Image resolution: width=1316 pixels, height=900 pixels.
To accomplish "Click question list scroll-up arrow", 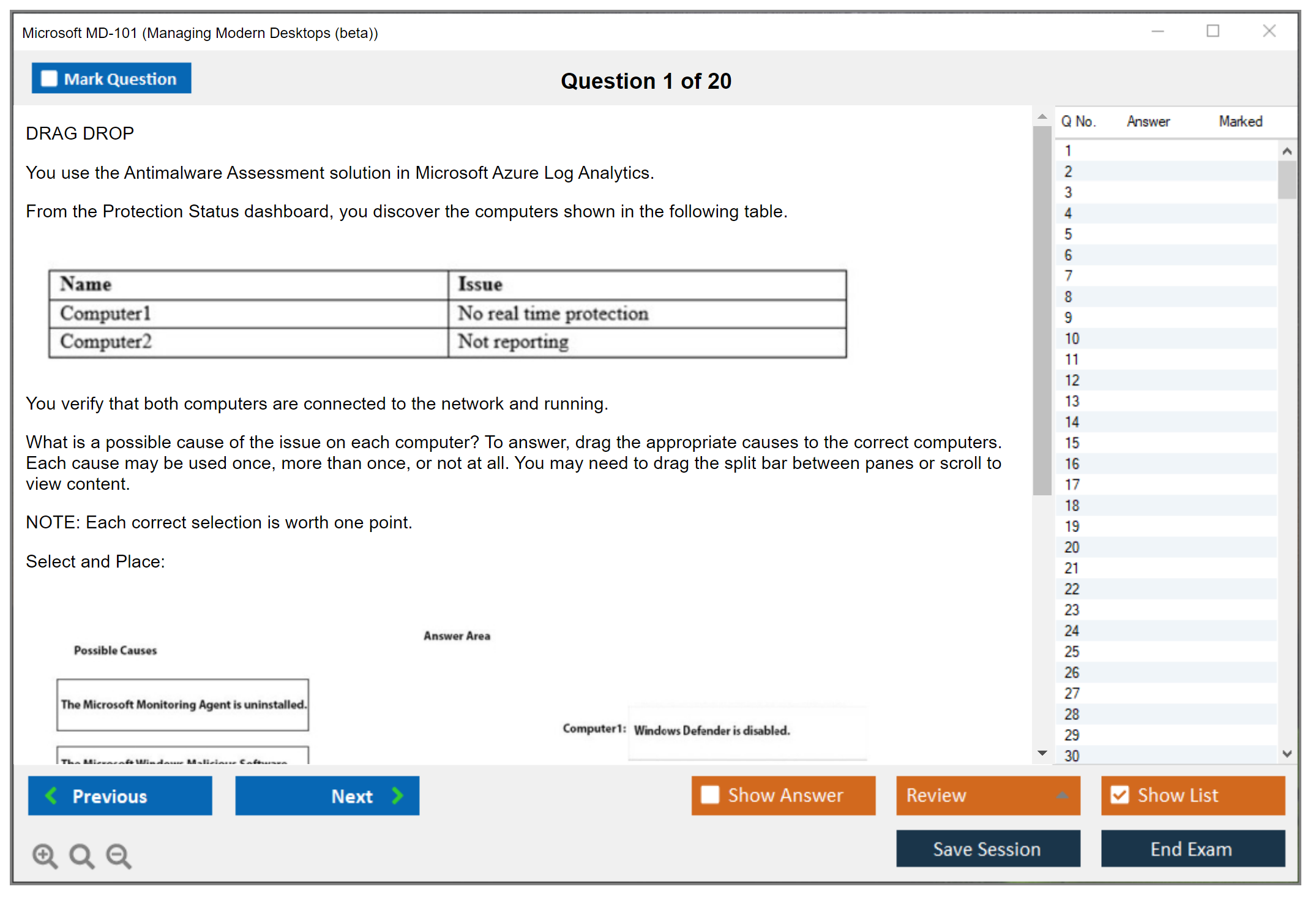I will (x=1287, y=151).
